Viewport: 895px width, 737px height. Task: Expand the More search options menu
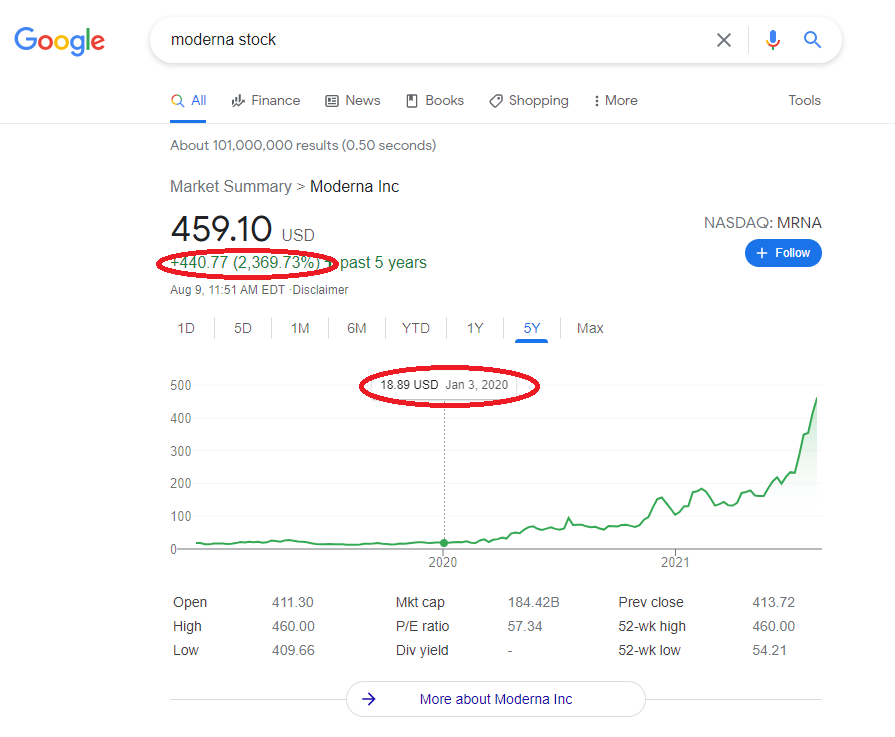coord(615,100)
